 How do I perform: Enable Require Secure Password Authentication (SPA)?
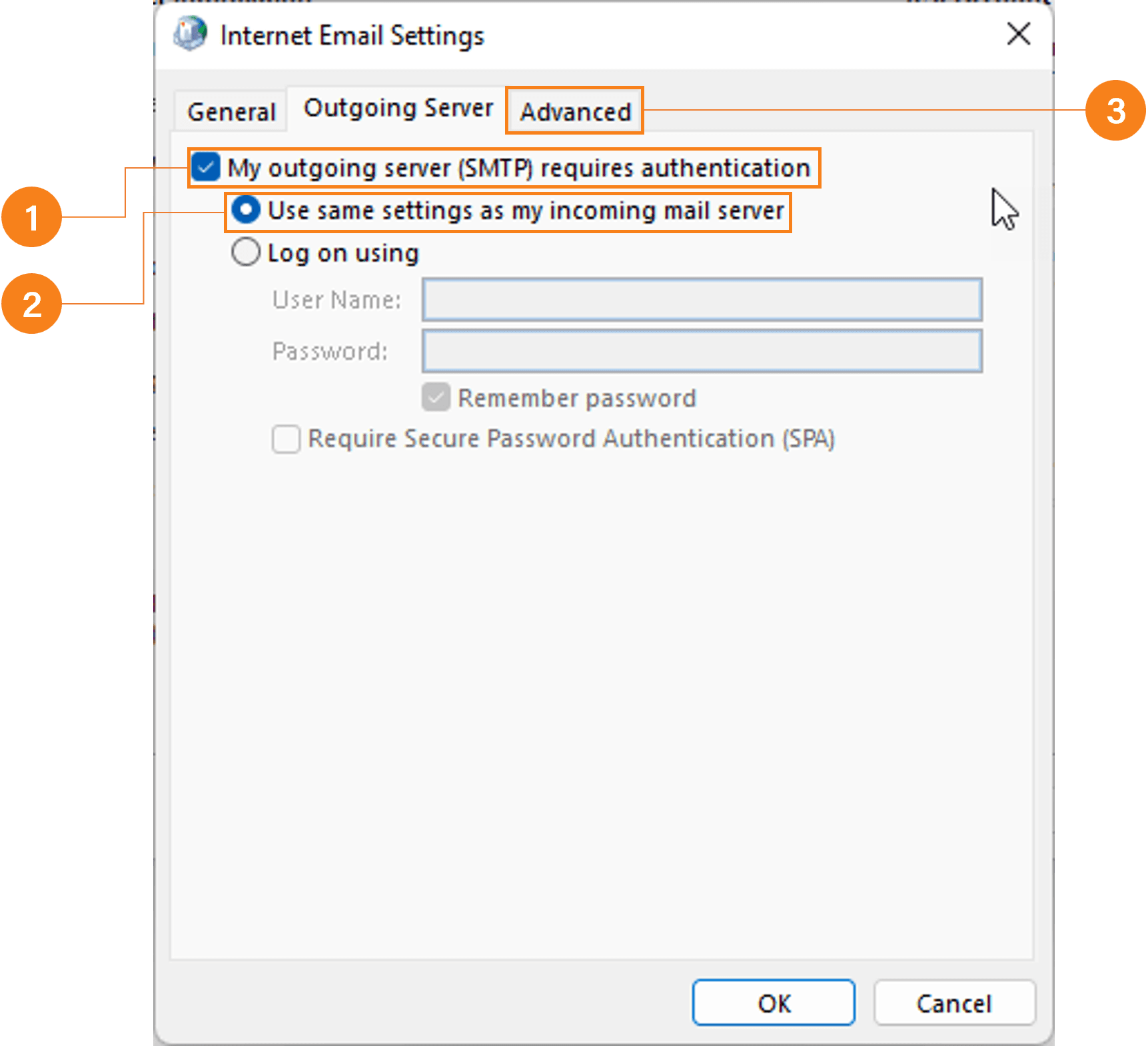click(285, 439)
